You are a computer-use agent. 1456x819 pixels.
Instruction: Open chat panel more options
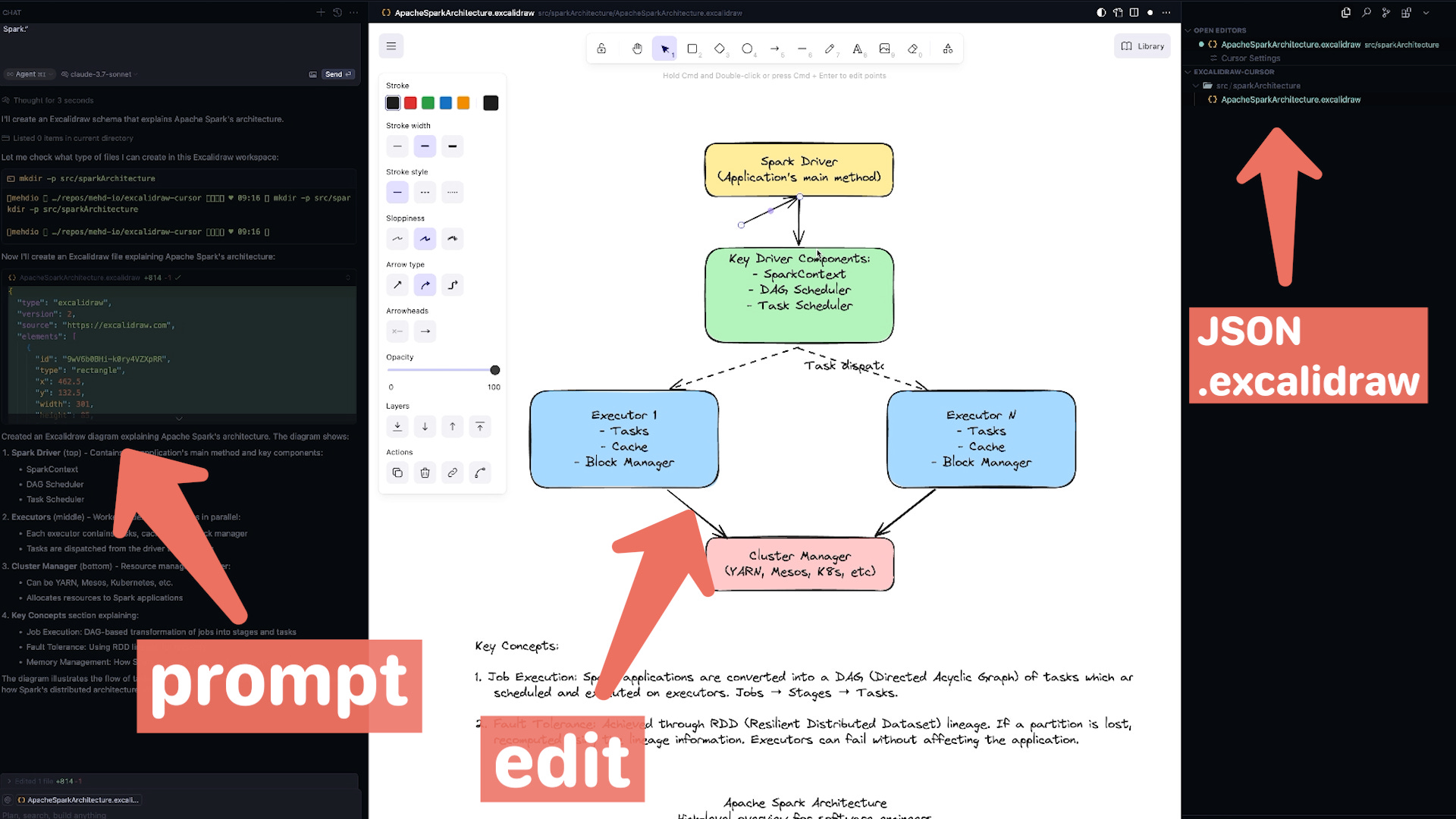click(353, 12)
